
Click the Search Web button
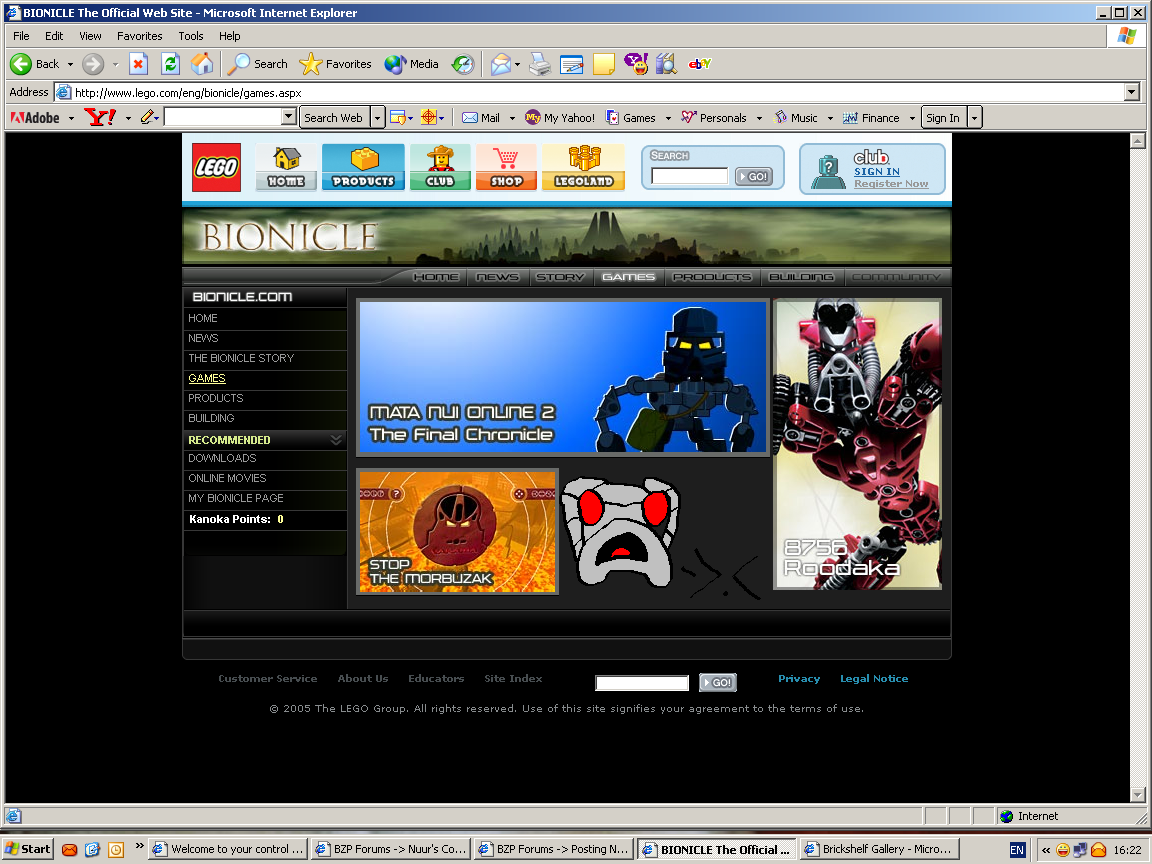coord(334,118)
